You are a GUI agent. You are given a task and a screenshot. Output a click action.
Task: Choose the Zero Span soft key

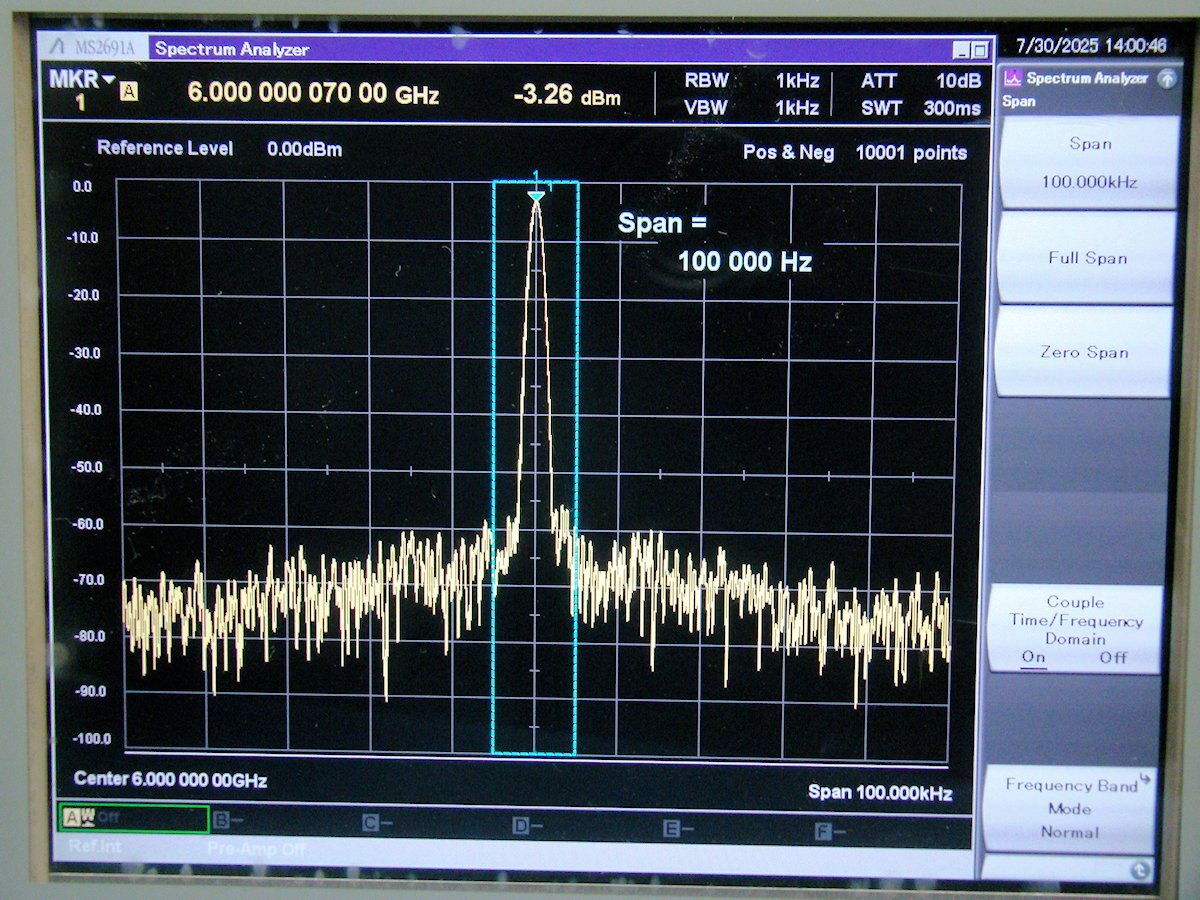click(x=1084, y=352)
